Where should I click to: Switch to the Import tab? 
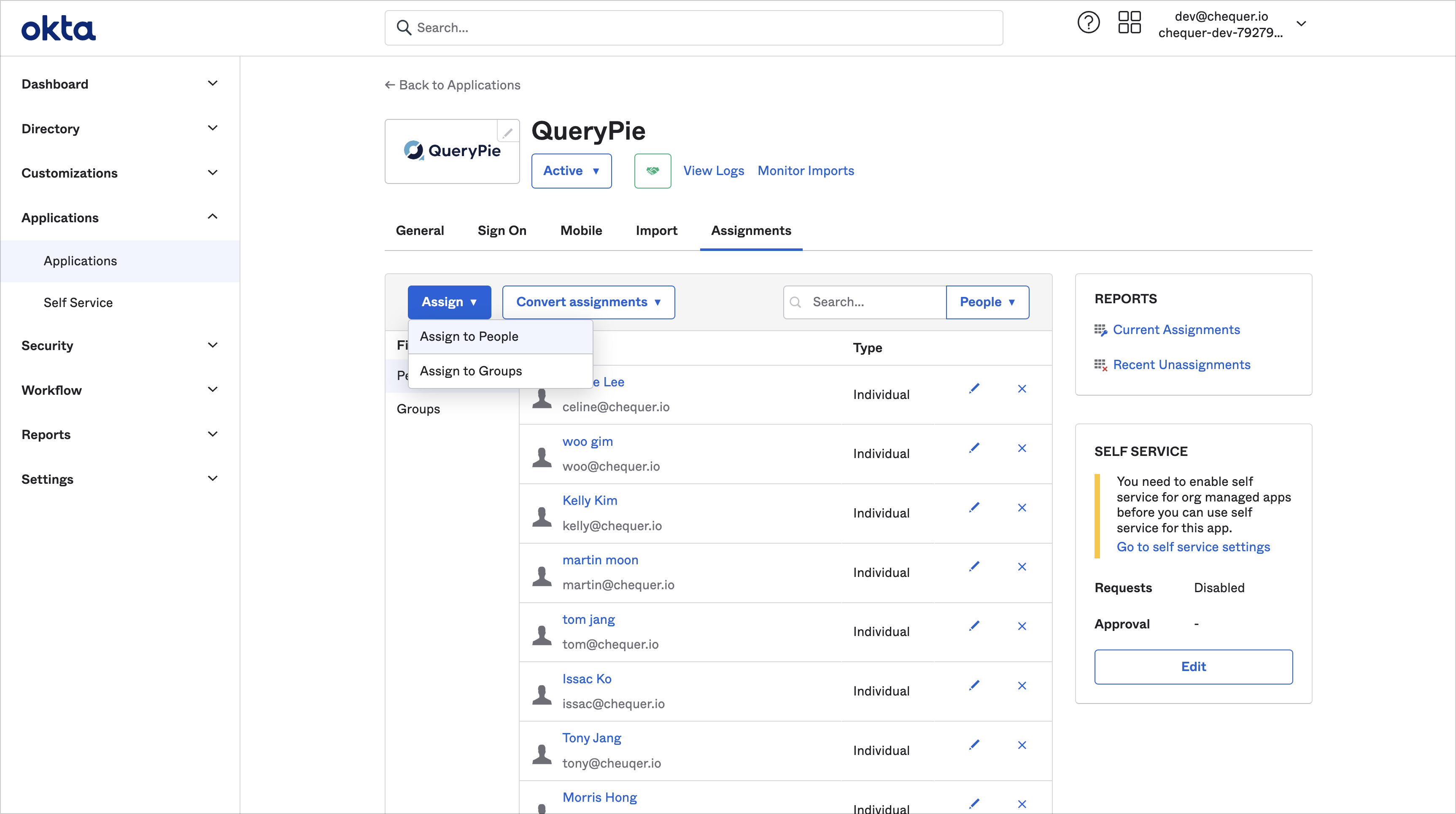pos(656,231)
